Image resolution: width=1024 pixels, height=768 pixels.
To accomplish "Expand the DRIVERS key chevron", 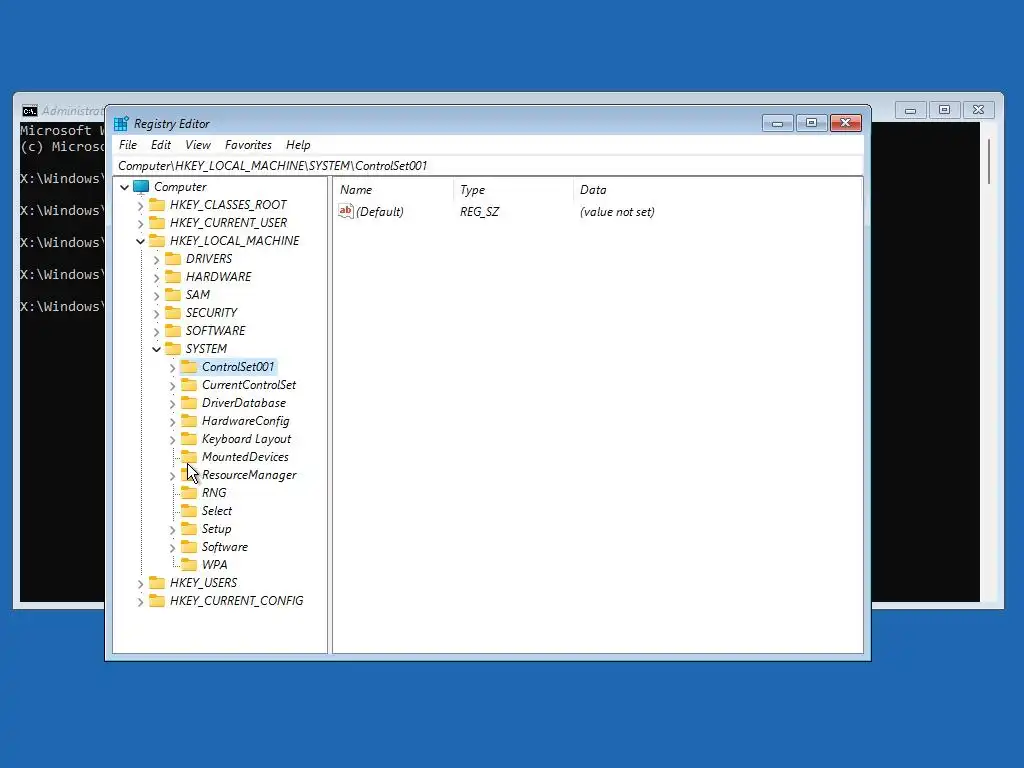I will pos(156,260).
